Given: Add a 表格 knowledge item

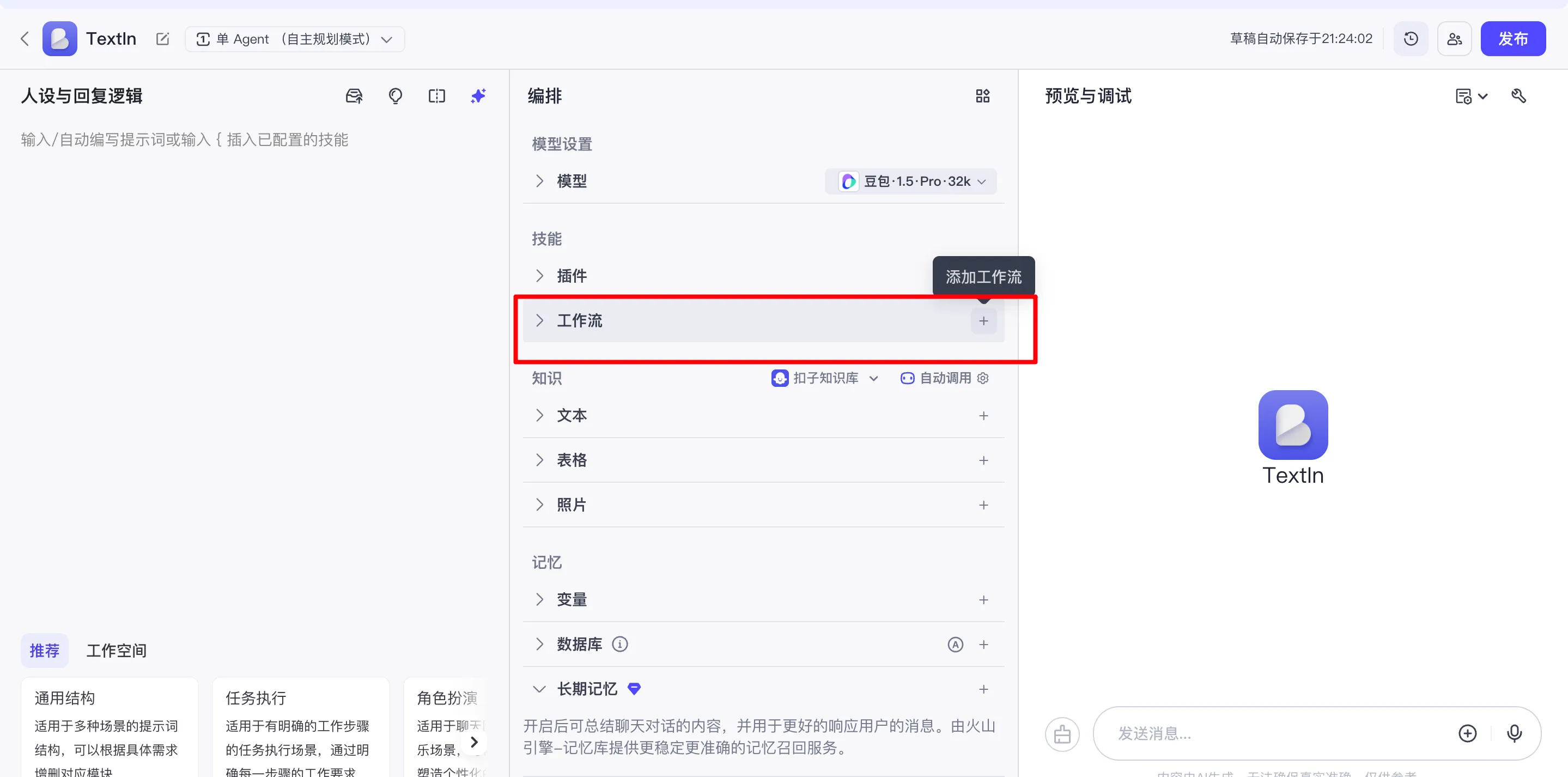Looking at the screenshot, I should coord(983,460).
